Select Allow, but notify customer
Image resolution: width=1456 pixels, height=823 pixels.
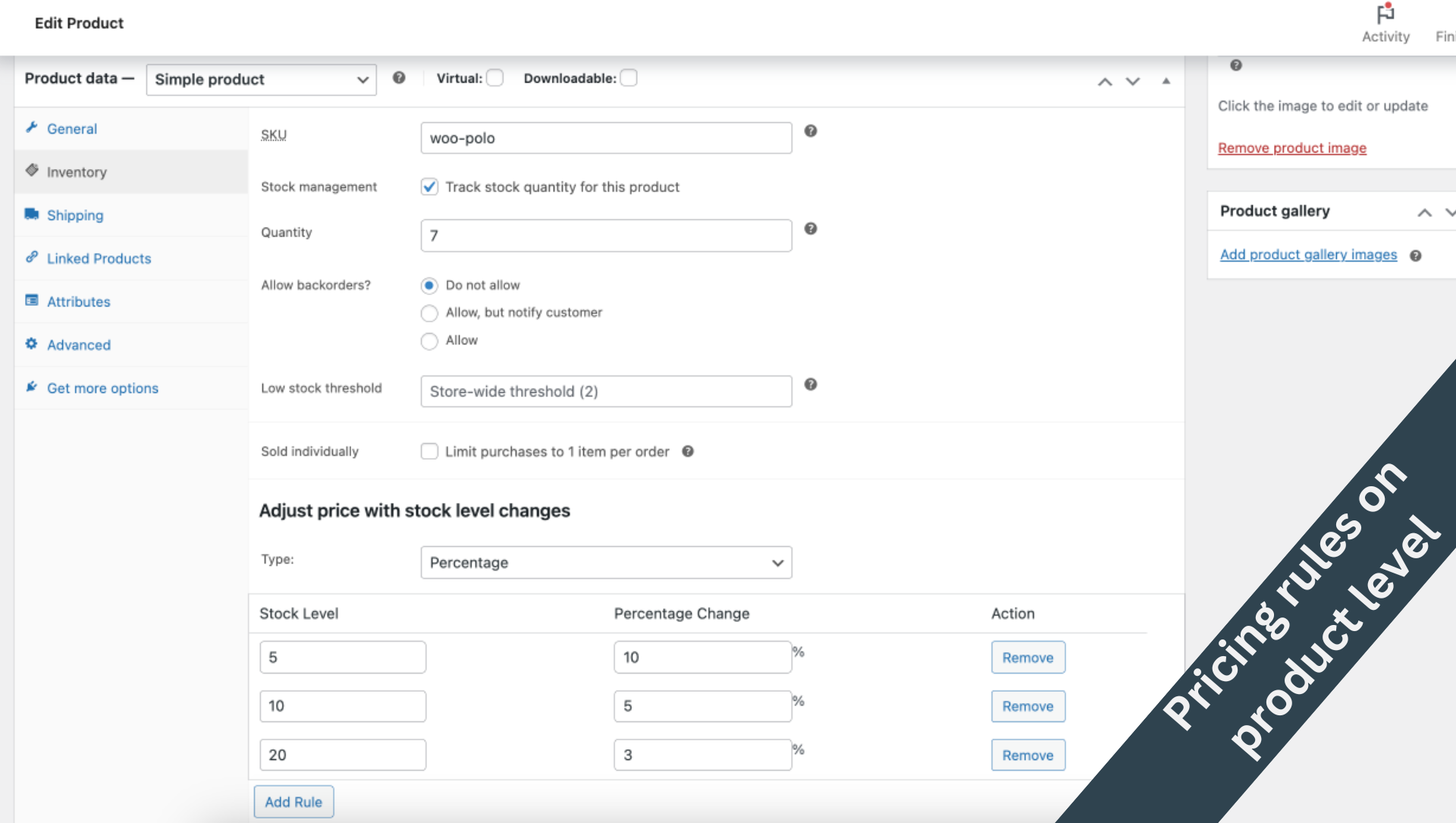click(x=429, y=313)
